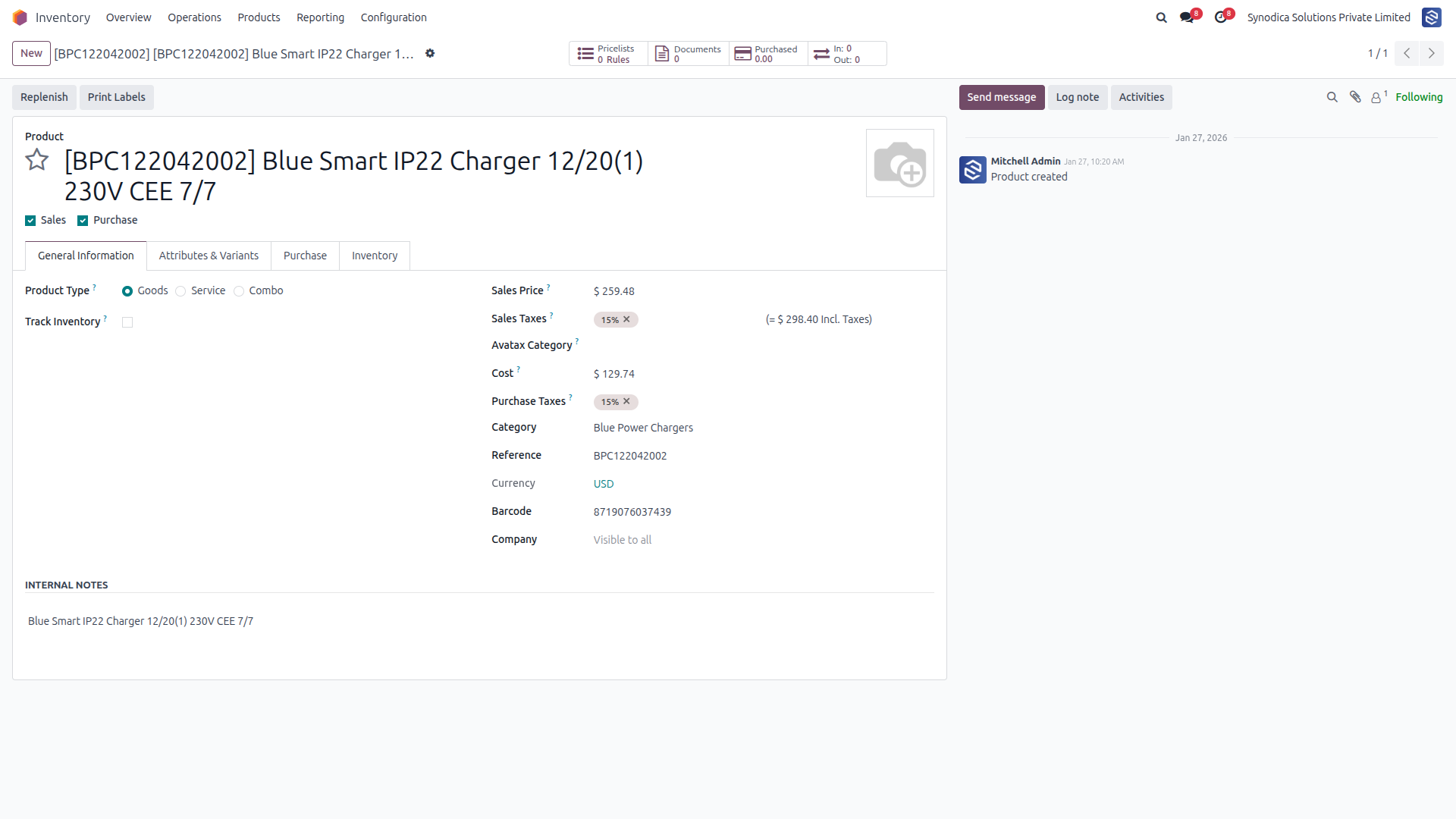
Task: Enable the Track Inventory checkbox
Action: coord(127,322)
